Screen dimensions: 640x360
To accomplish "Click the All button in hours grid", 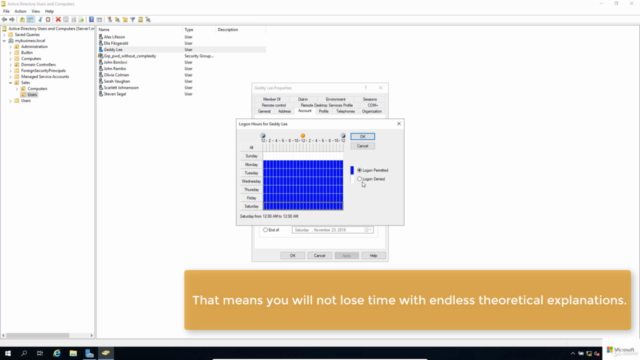I will click(x=251, y=147).
